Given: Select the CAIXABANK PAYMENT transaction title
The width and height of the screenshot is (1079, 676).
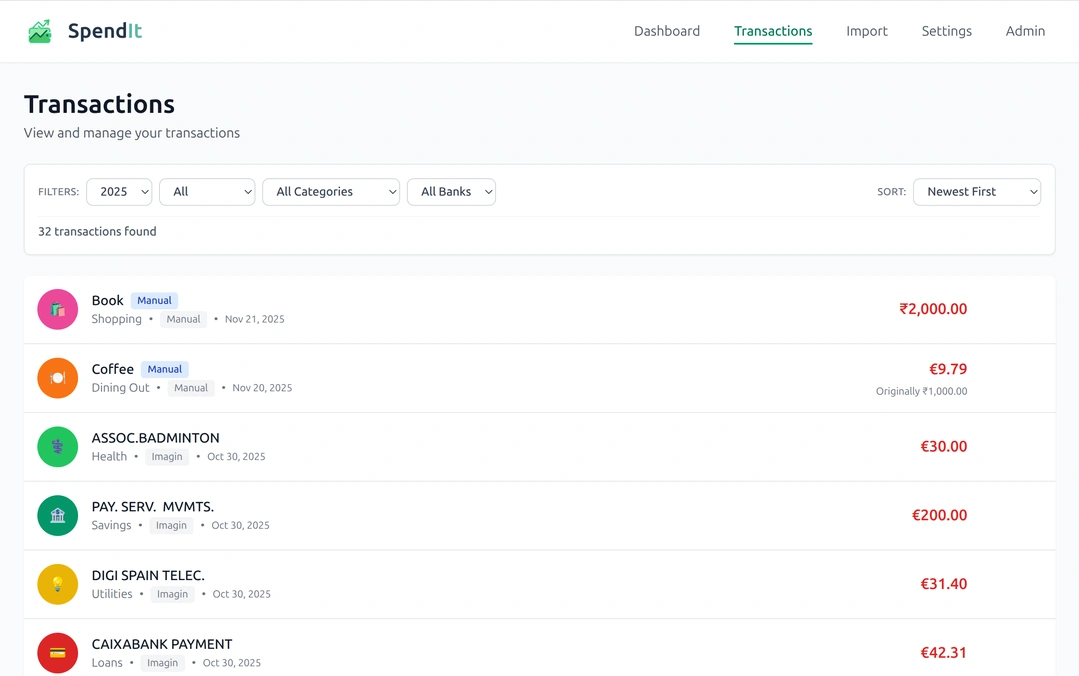Looking at the screenshot, I should click(x=162, y=644).
